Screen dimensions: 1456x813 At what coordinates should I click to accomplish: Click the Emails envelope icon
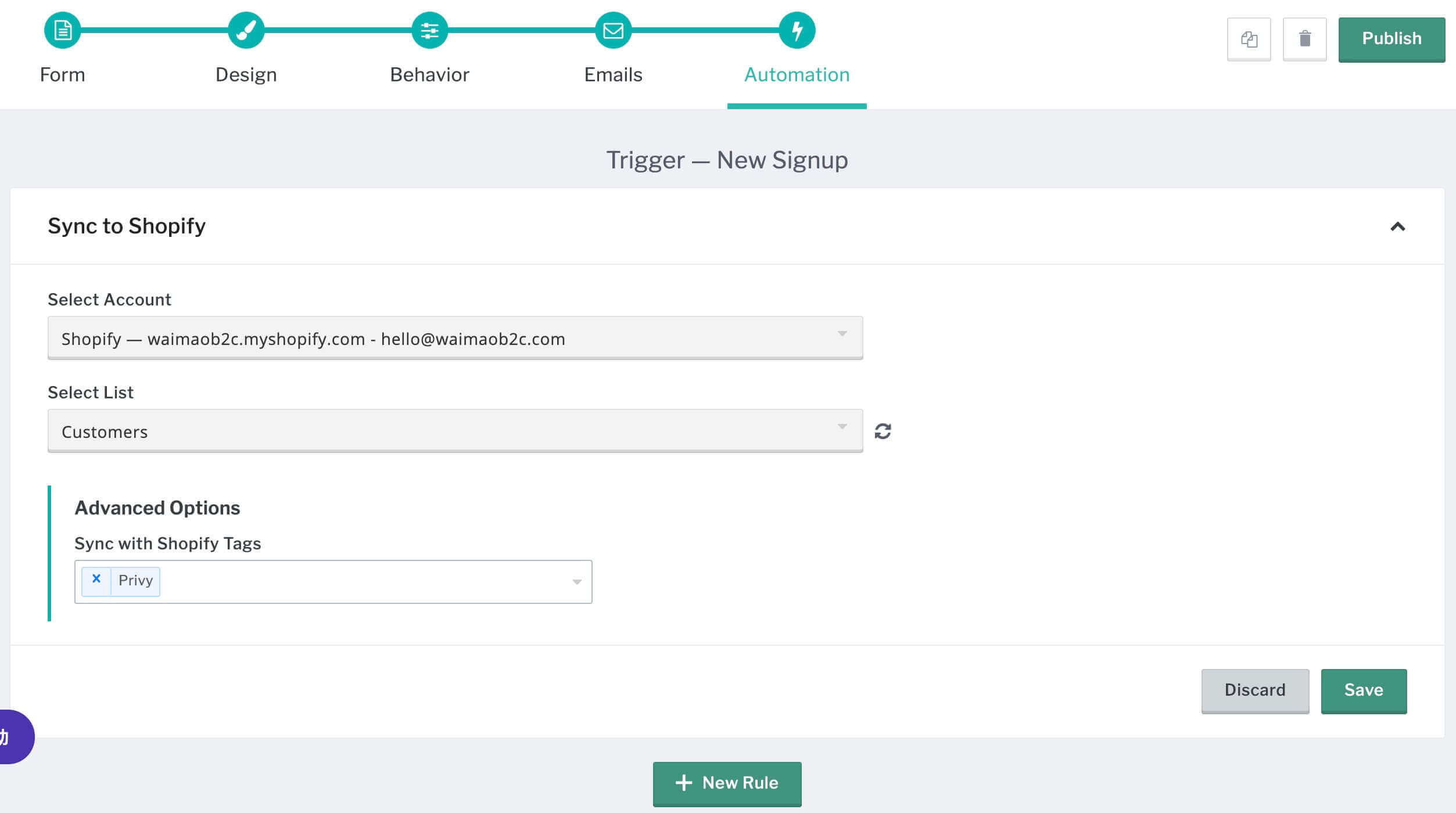[613, 30]
